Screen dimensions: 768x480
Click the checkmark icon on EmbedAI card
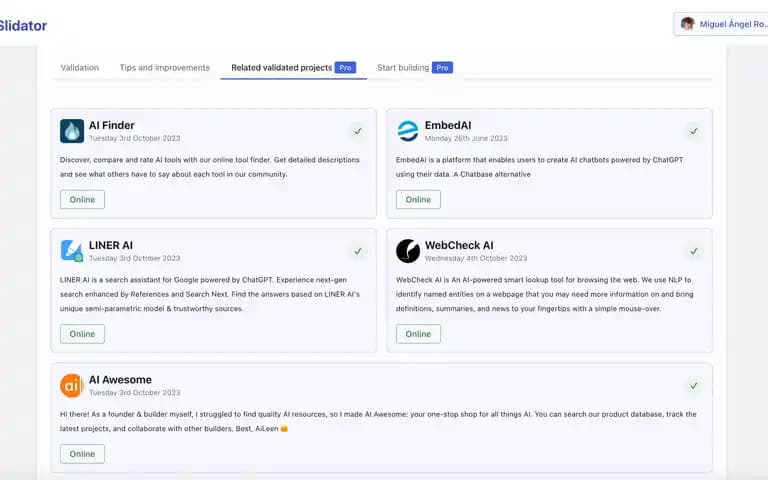694,131
